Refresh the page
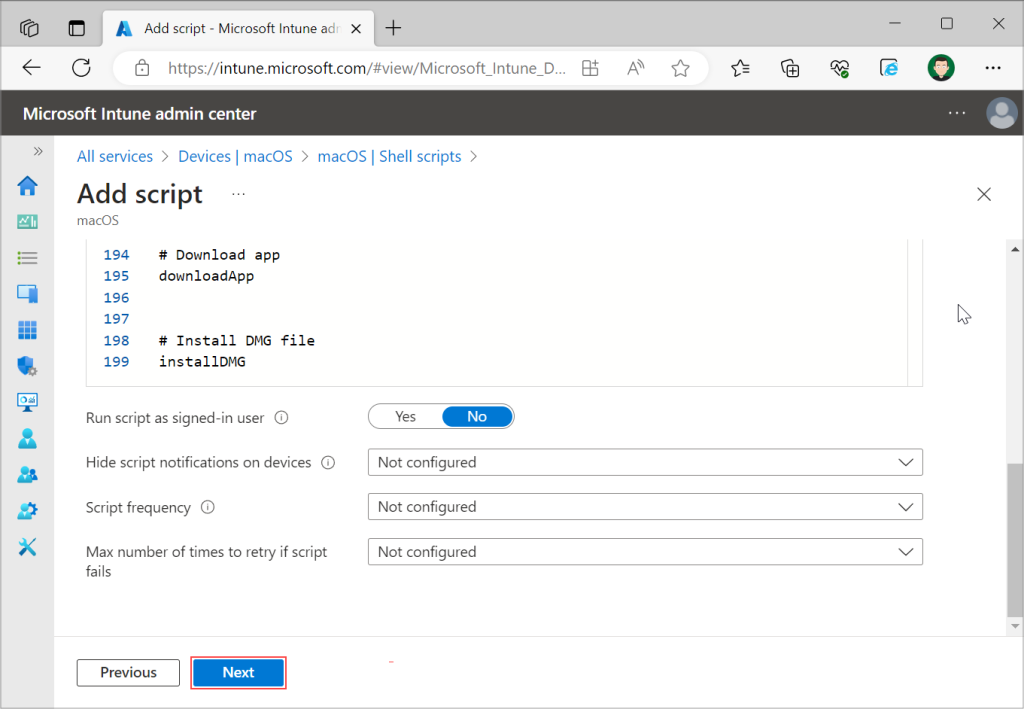The height and width of the screenshot is (709, 1024). pos(82,67)
